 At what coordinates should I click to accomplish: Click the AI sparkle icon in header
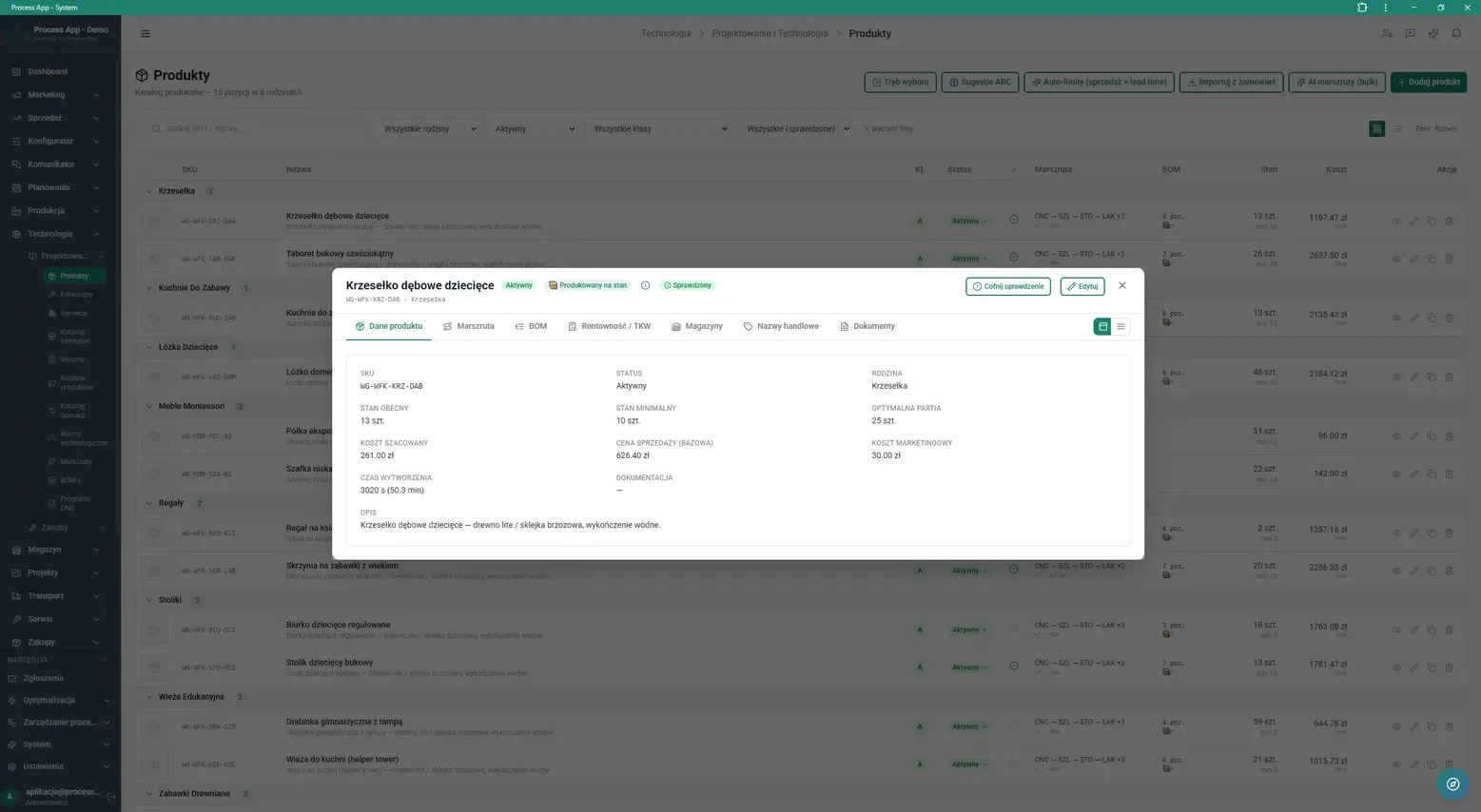(x=1433, y=33)
